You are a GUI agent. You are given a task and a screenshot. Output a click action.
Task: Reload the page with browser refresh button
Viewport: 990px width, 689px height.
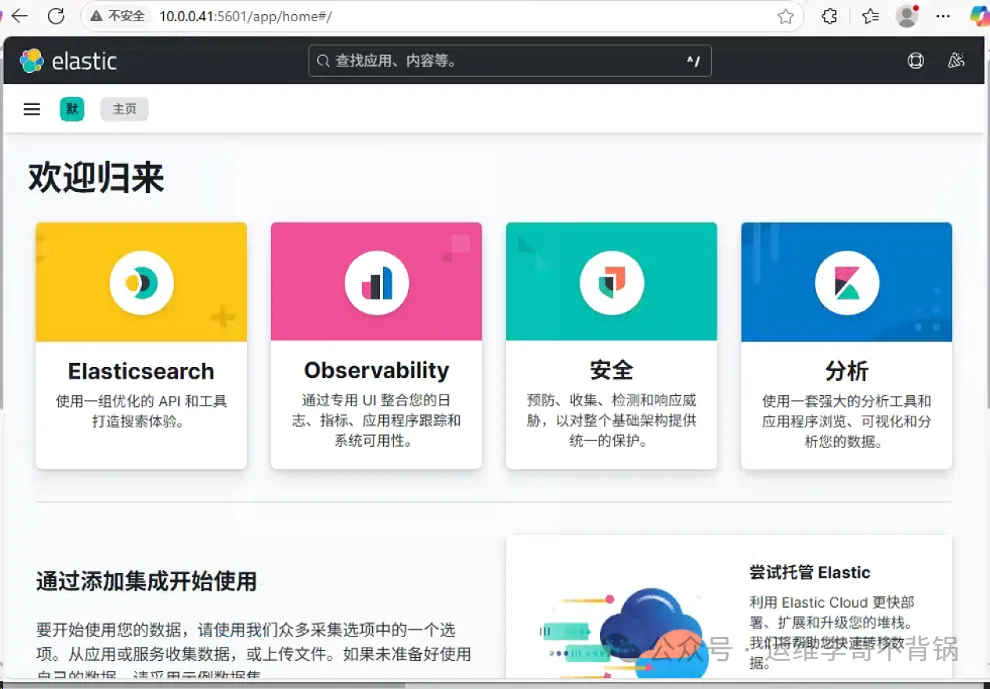click(x=56, y=16)
